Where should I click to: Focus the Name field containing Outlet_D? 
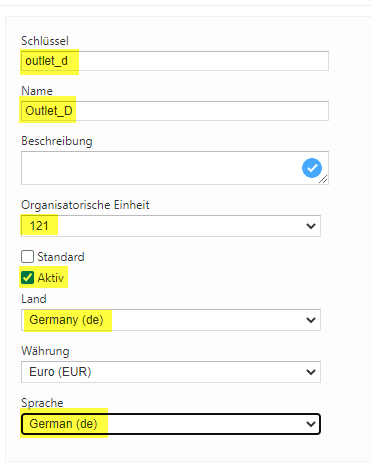pyautogui.click(x=175, y=111)
